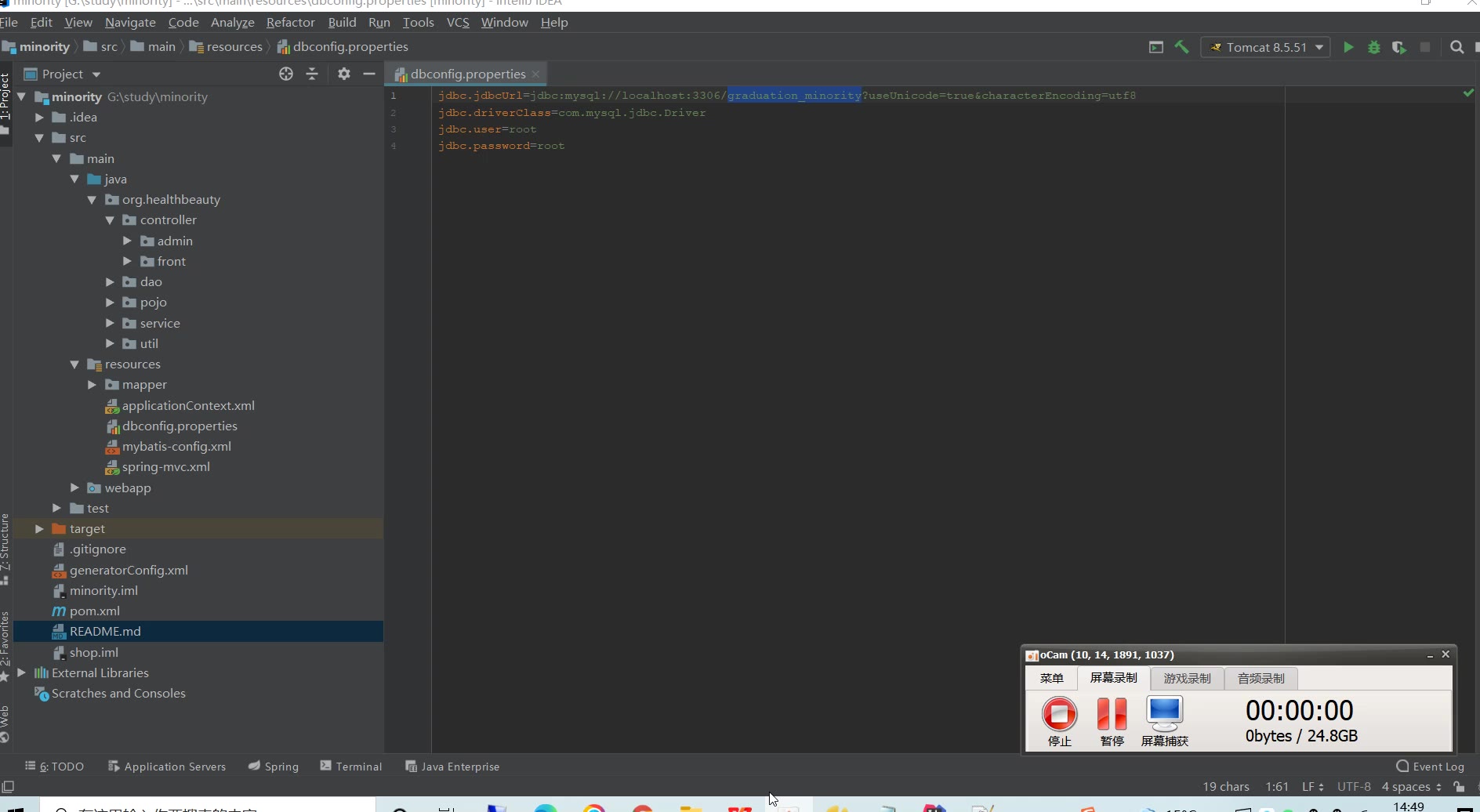This screenshot has width=1480, height=812.
Task: Click the locate target icon in Project panel
Action: [x=286, y=74]
